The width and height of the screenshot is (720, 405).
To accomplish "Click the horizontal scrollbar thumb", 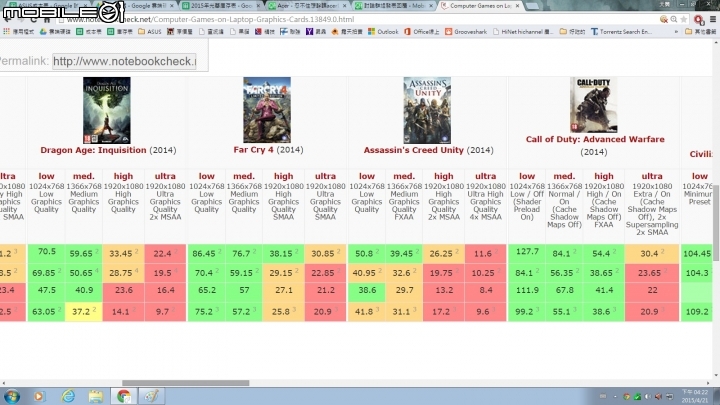I will pos(186,383).
